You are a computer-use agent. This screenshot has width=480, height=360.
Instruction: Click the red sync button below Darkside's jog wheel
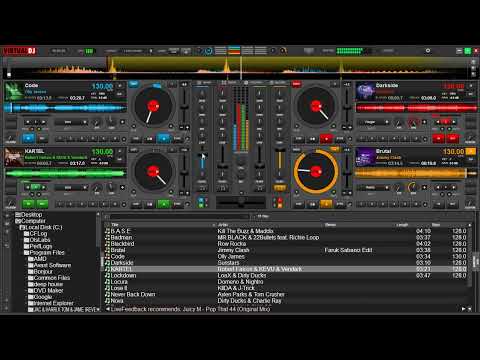pyautogui.click(x=326, y=138)
